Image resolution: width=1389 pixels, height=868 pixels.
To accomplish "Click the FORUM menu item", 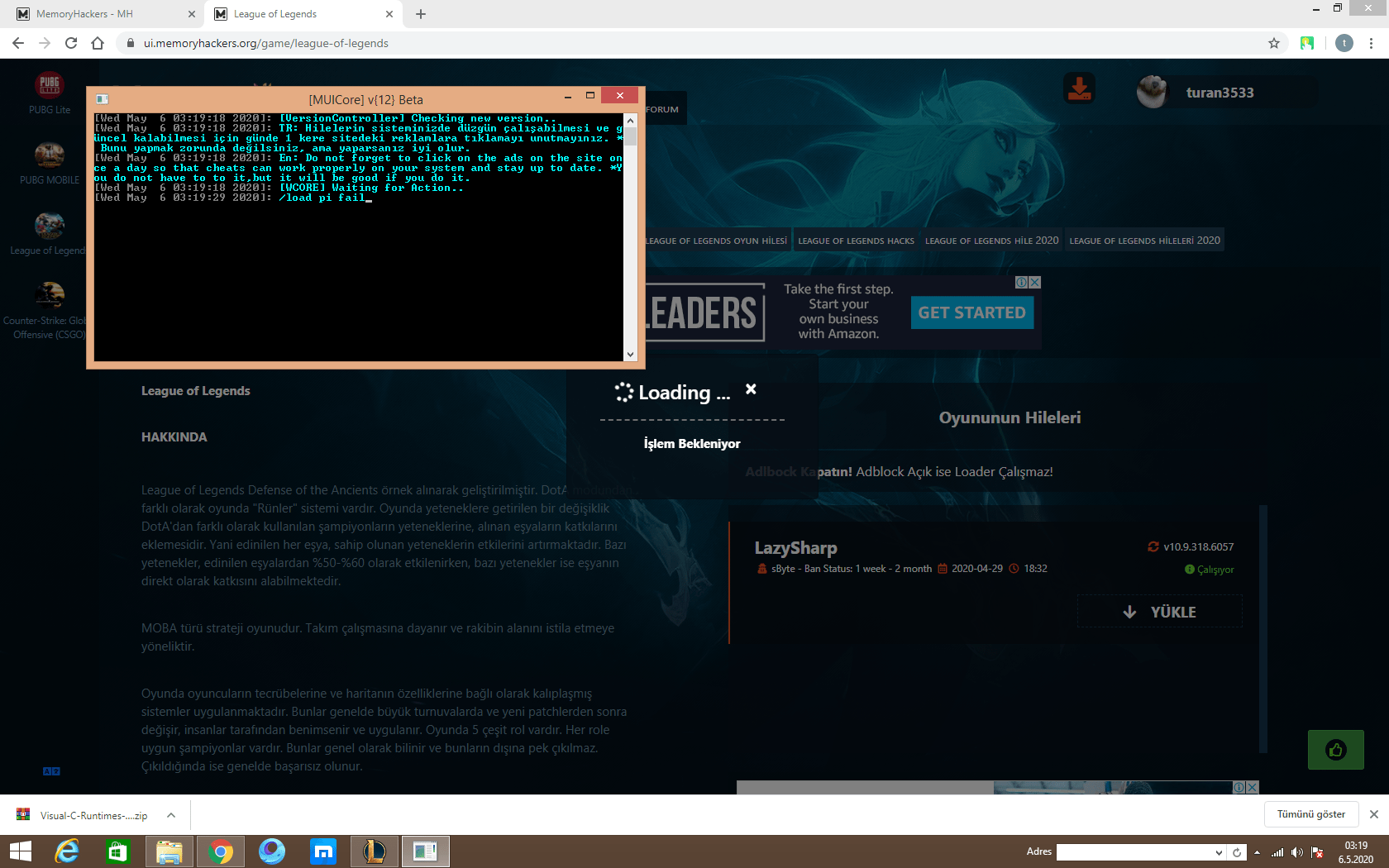I will (662, 109).
